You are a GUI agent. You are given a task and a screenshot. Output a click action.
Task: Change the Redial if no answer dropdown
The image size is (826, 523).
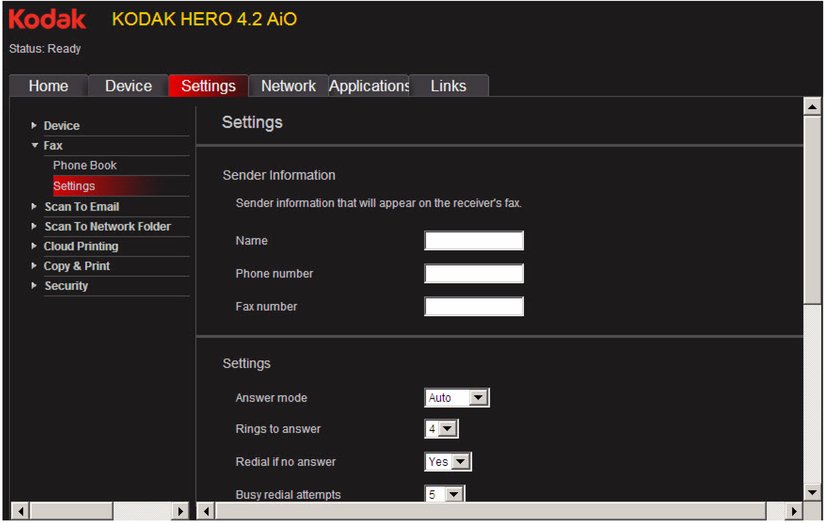pyautogui.click(x=447, y=462)
